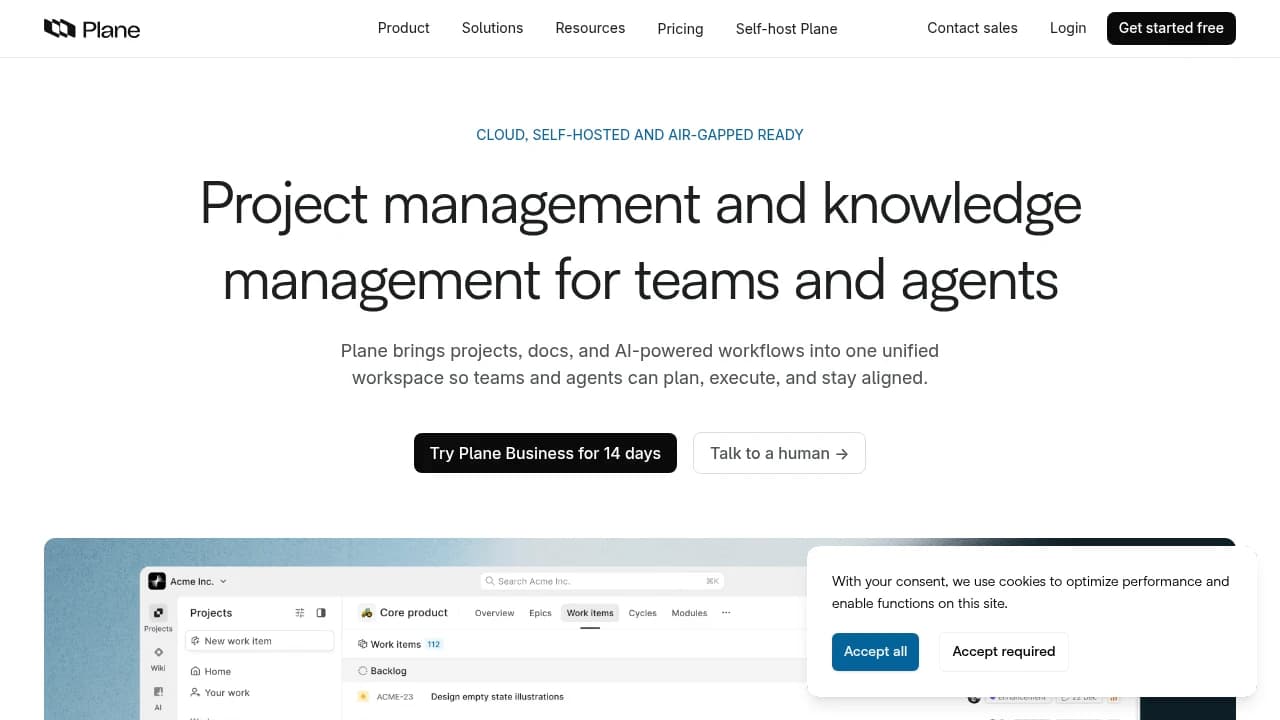Click the Contact sales link
The width and height of the screenshot is (1280, 720).
(972, 28)
